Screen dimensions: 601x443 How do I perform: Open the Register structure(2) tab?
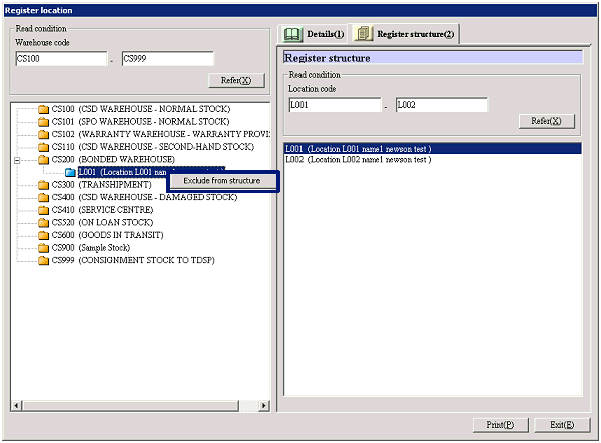click(405, 35)
